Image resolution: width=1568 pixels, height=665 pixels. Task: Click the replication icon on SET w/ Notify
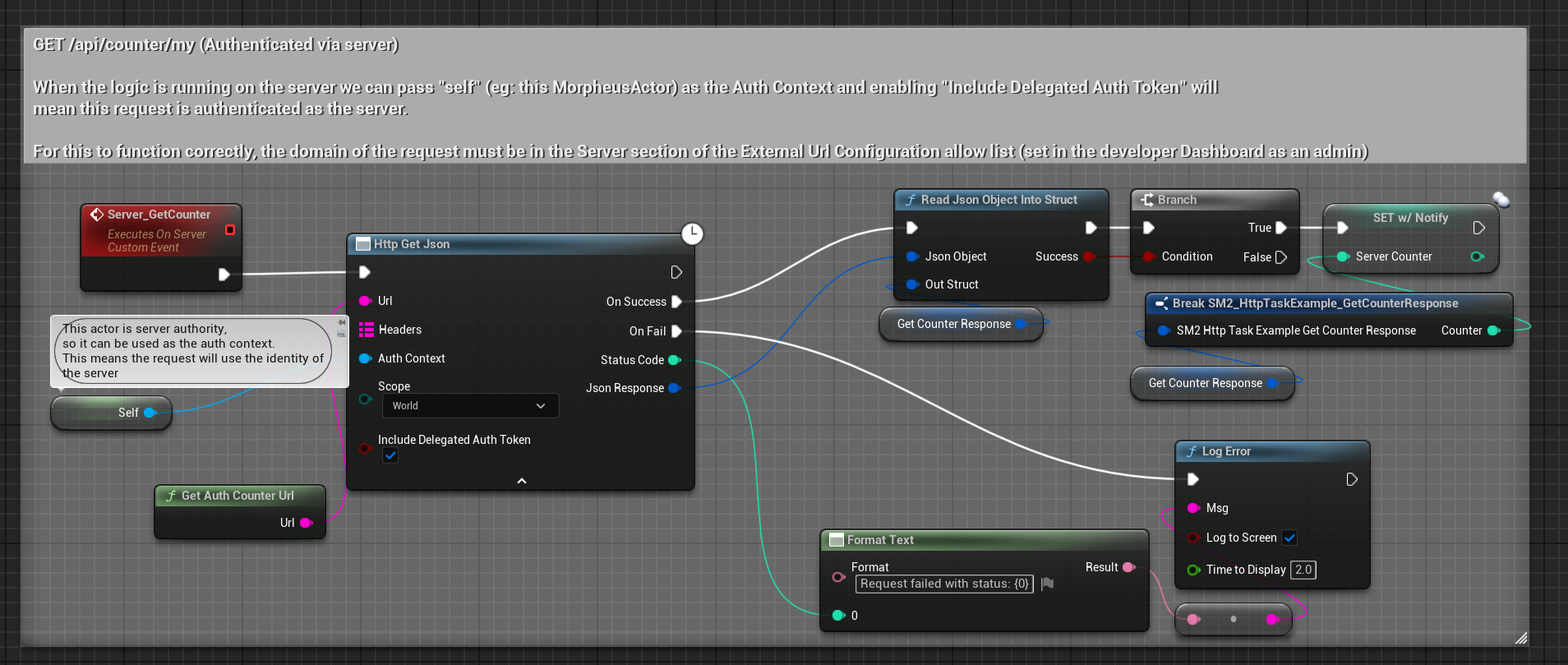tap(1501, 200)
